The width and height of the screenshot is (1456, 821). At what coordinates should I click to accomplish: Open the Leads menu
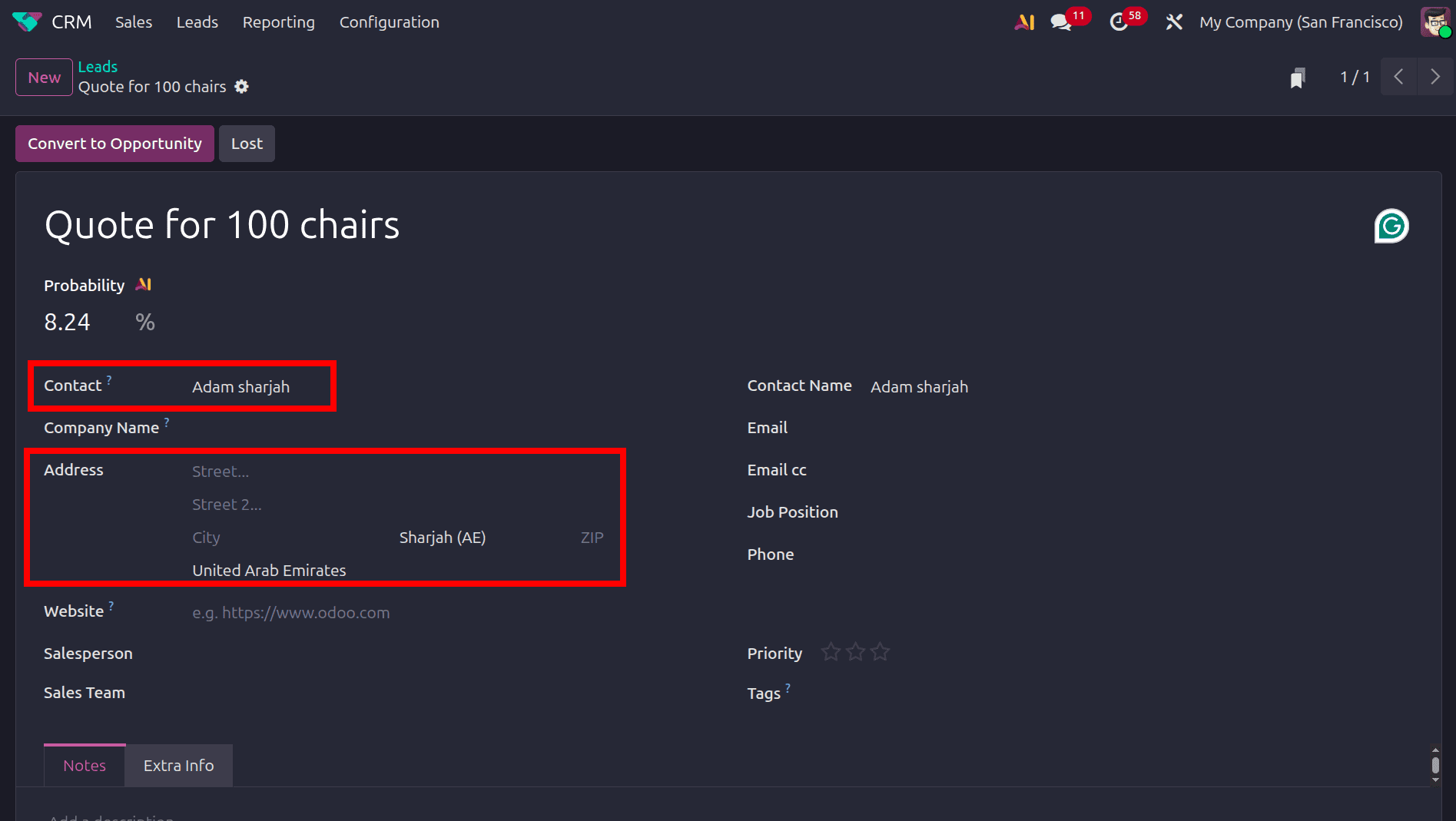click(x=197, y=22)
